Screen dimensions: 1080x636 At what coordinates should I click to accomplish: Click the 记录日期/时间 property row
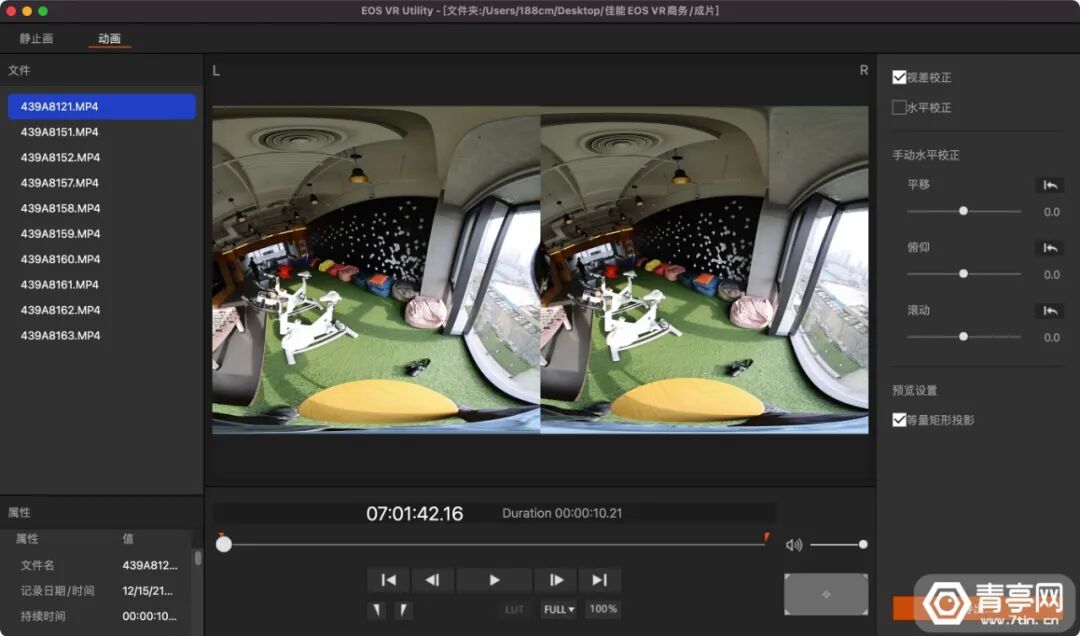pos(96,591)
